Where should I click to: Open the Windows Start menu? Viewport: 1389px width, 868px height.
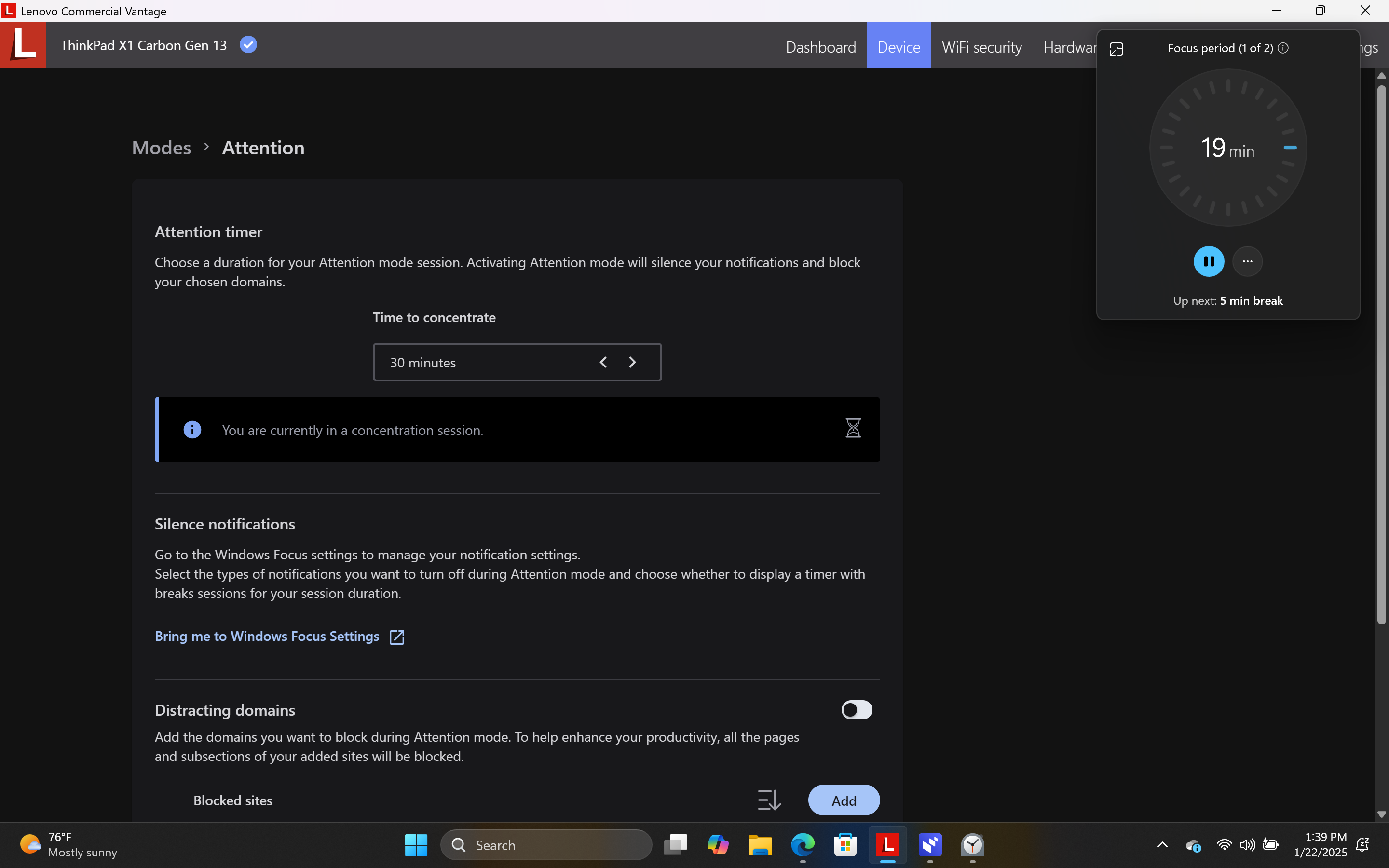point(416,845)
